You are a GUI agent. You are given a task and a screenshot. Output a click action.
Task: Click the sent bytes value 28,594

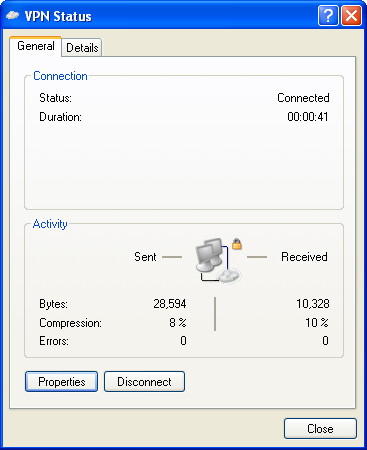click(x=170, y=304)
